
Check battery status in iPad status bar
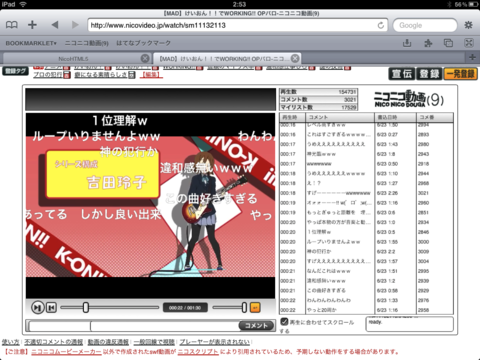(x=473, y=4)
